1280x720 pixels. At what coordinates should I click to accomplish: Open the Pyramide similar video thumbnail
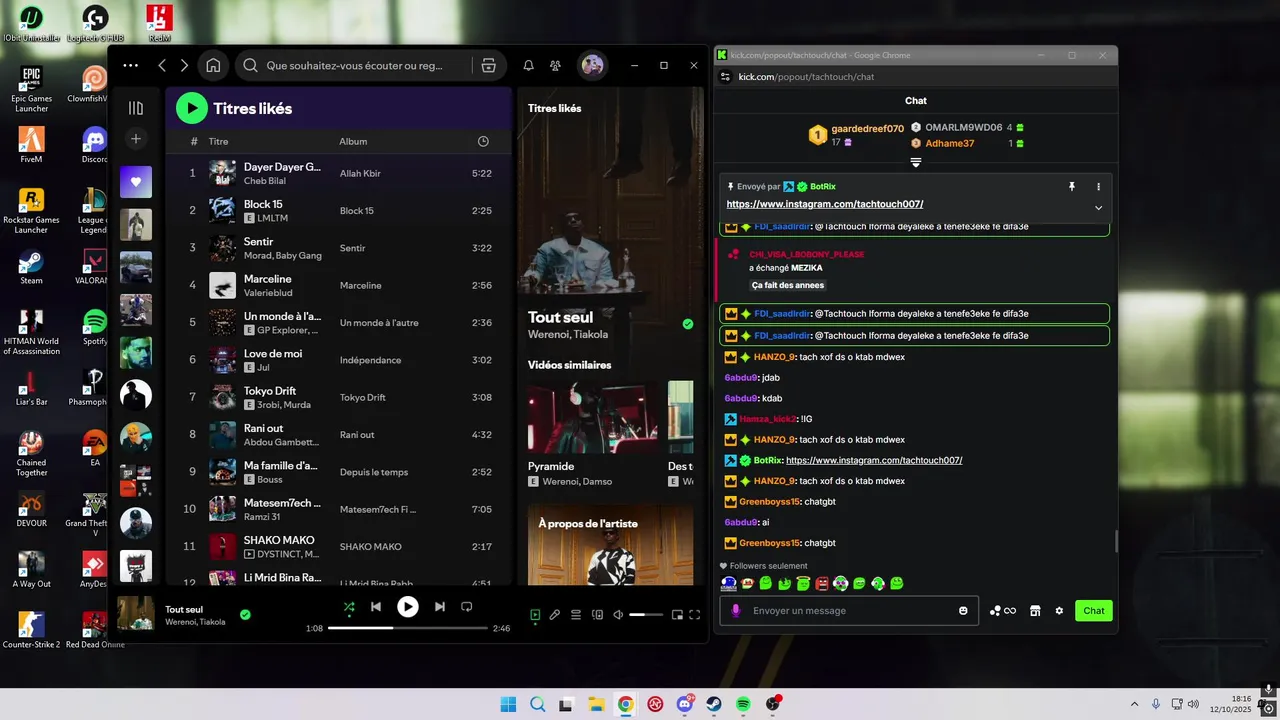point(593,417)
